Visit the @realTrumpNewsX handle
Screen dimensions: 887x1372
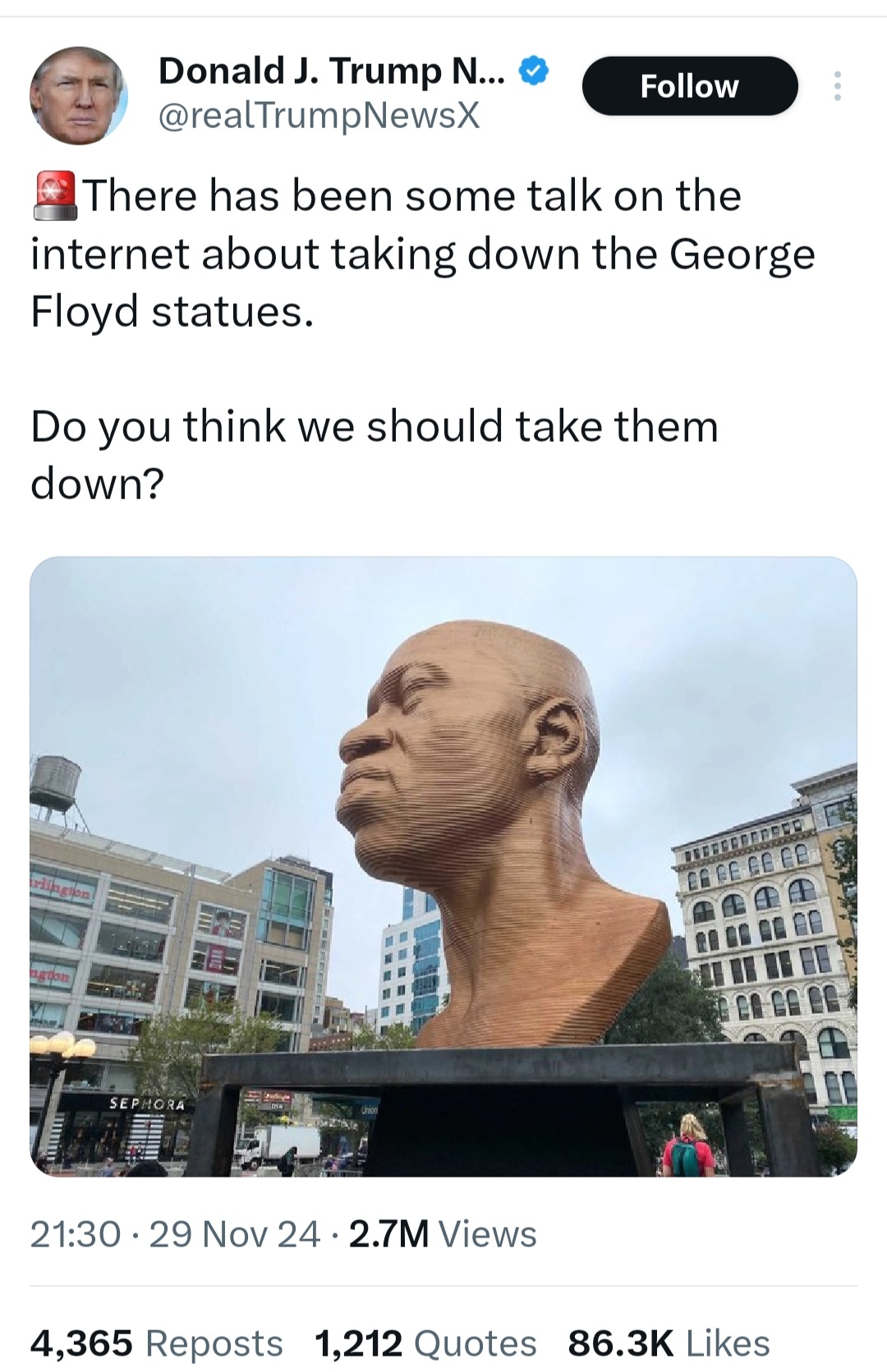click(x=318, y=116)
